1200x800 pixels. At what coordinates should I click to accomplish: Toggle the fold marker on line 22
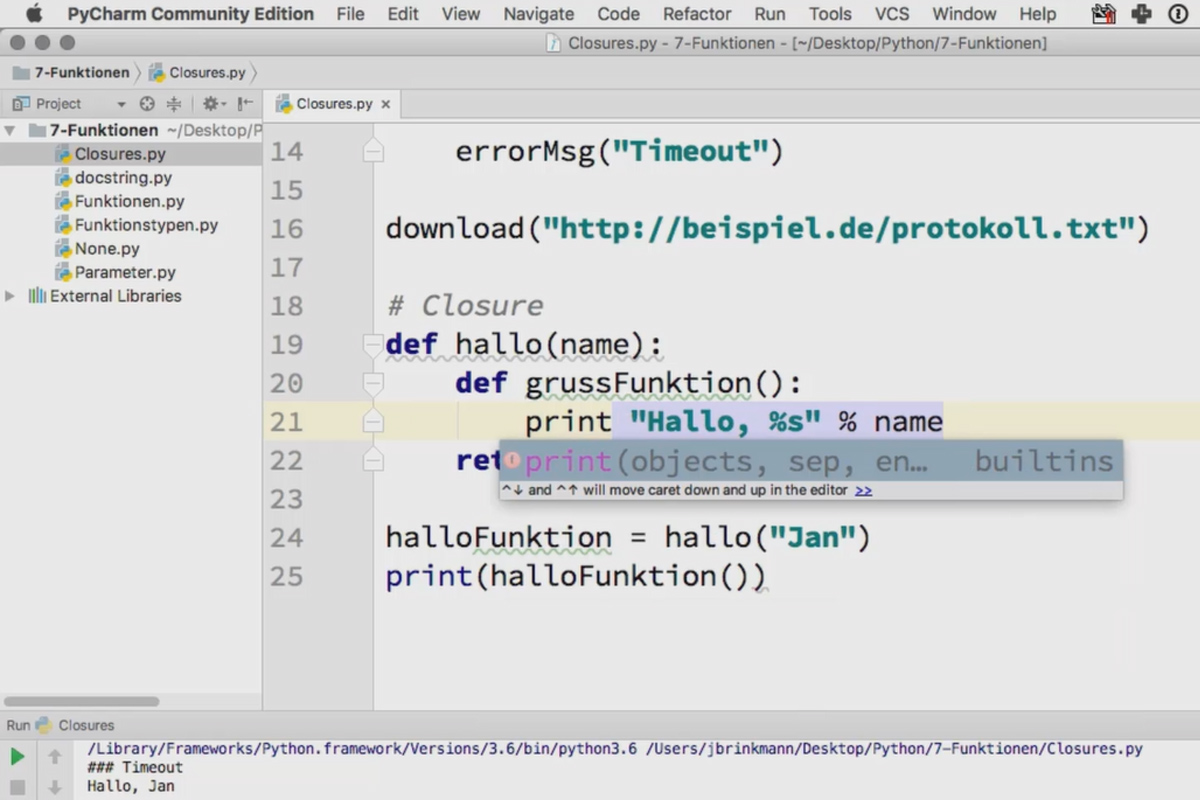pyautogui.click(x=373, y=460)
